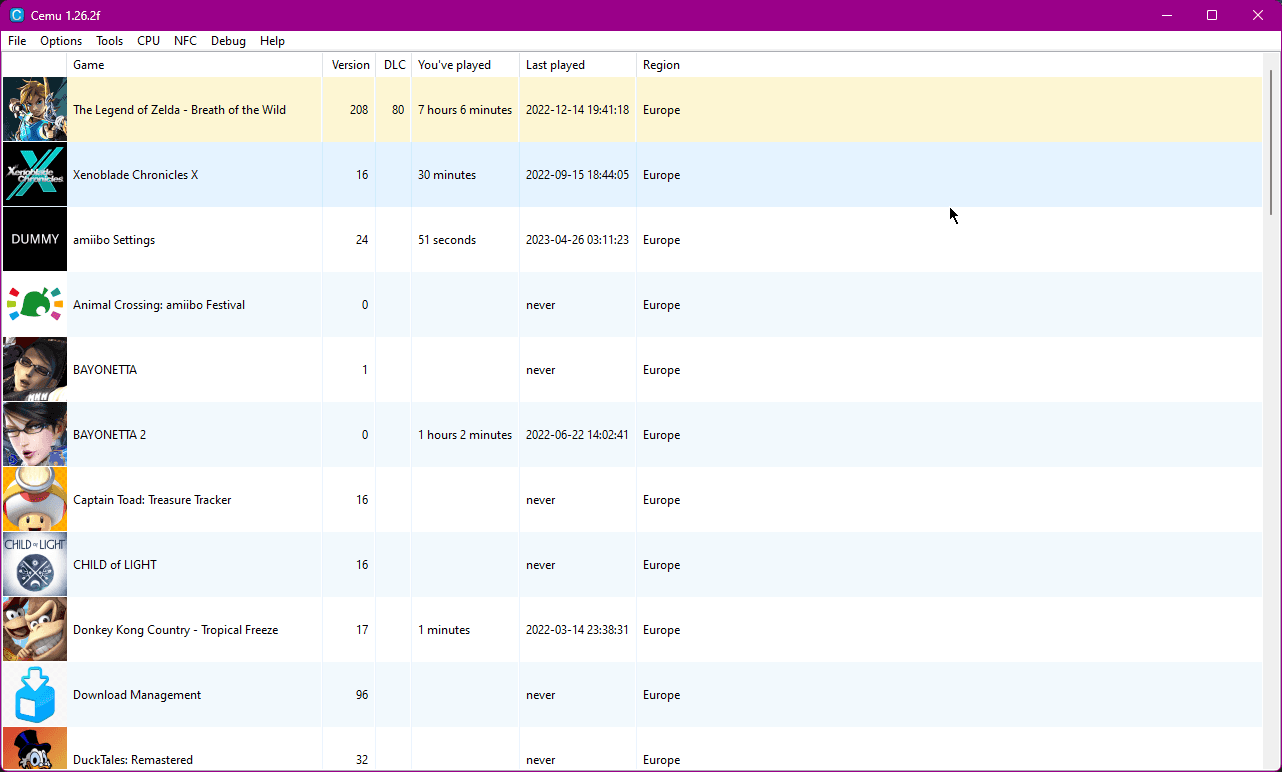
Task: Click the 51 seconds playtime cell
Action: (x=447, y=240)
